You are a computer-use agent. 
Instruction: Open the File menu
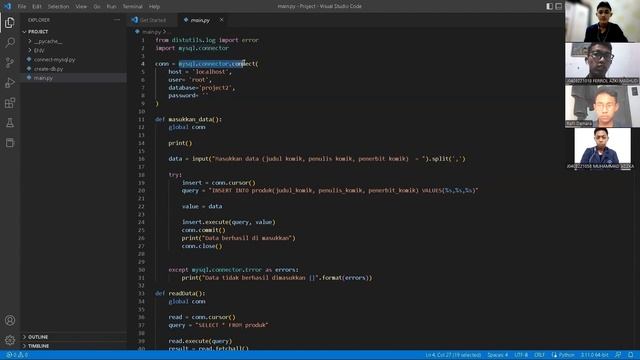pos(22,7)
